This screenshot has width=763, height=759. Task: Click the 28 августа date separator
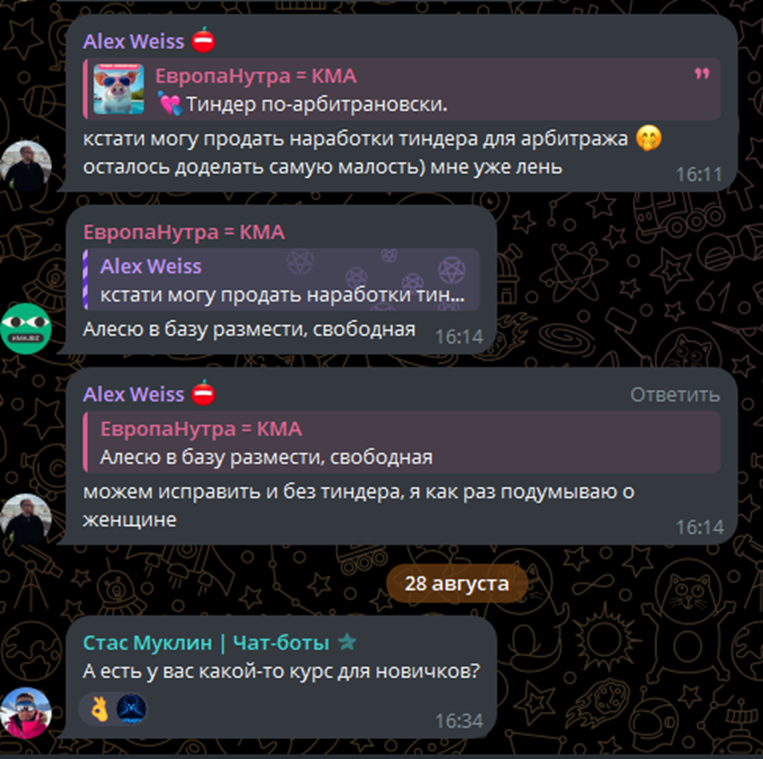(457, 583)
